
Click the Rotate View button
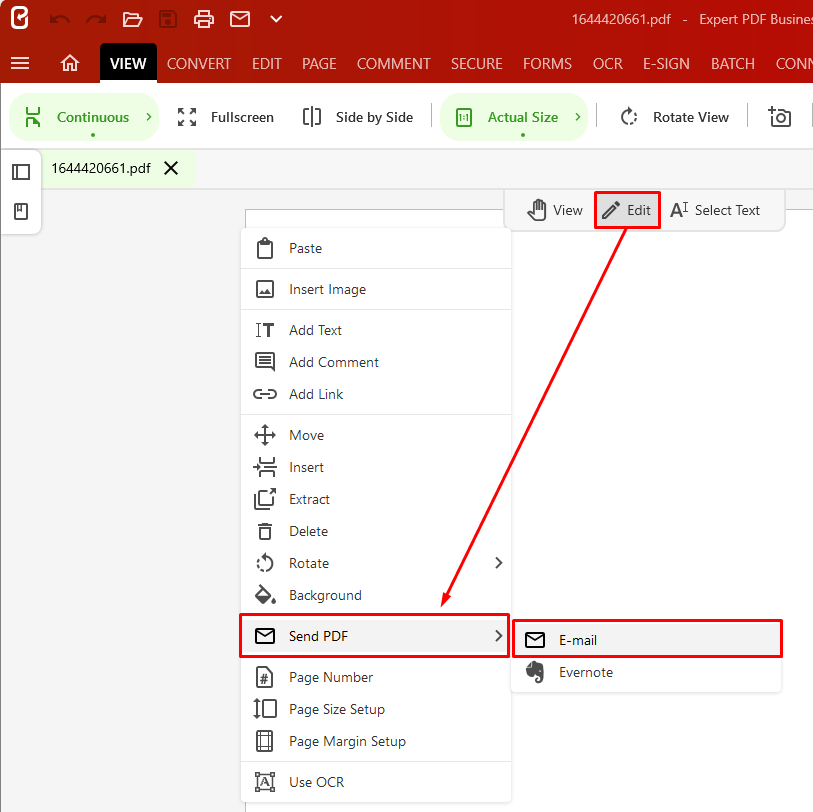[x=675, y=117]
